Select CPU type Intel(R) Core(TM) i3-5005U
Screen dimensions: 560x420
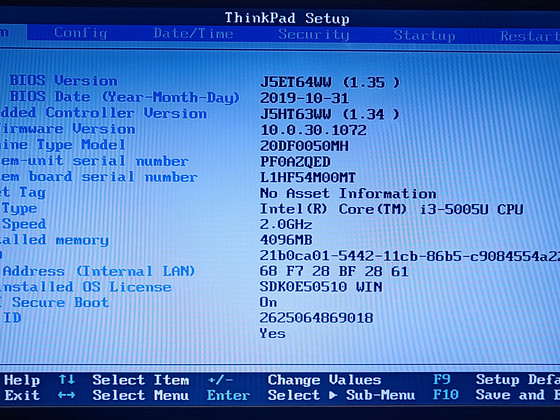[x=391, y=209]
